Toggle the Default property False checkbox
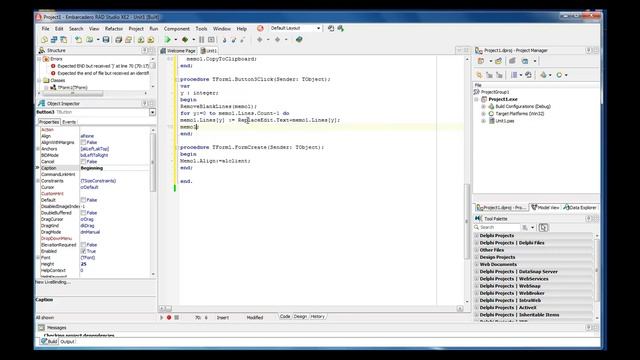Viewport: 640px width, 360px height. tap(83, 200)
